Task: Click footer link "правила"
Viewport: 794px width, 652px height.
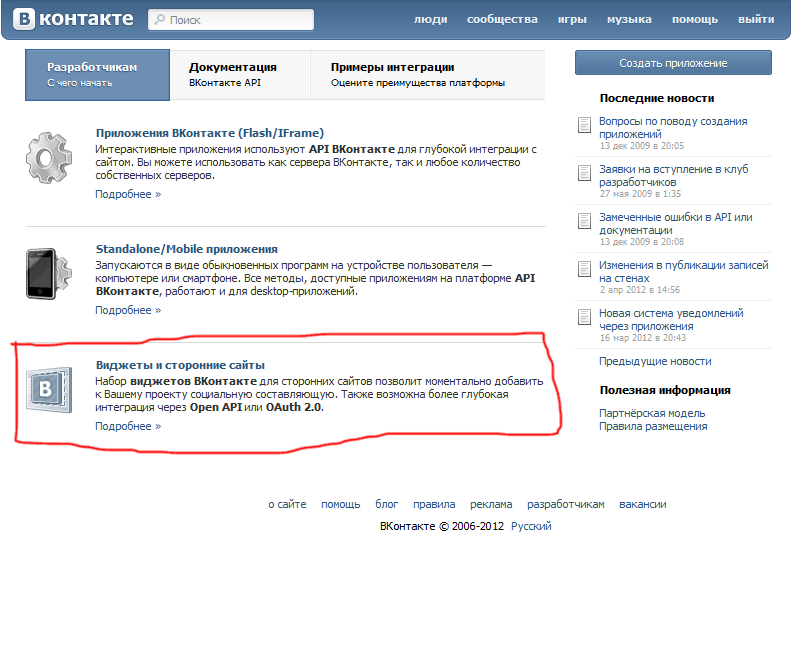Action: pos(434,504)
